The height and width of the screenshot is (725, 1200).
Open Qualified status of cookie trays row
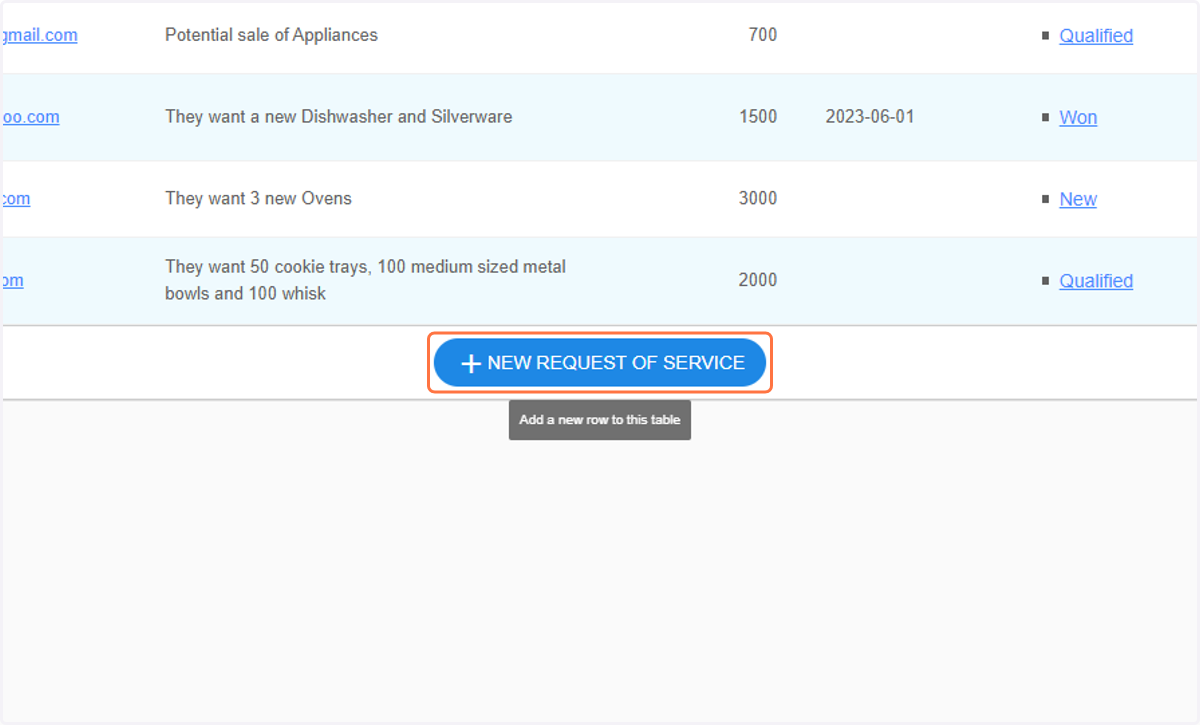coord(1096,282)
